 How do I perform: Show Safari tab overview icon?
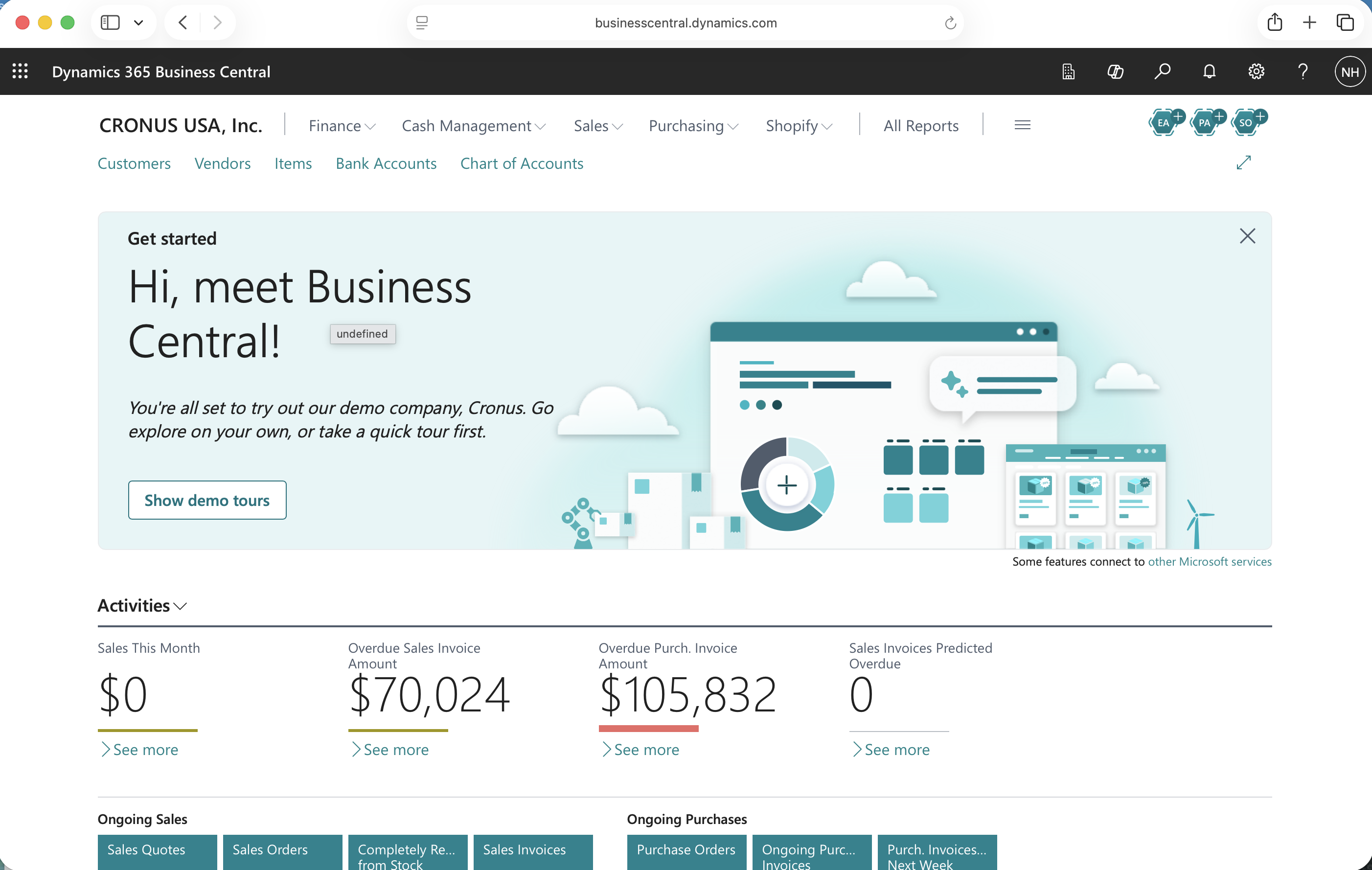pos(1345,22)
